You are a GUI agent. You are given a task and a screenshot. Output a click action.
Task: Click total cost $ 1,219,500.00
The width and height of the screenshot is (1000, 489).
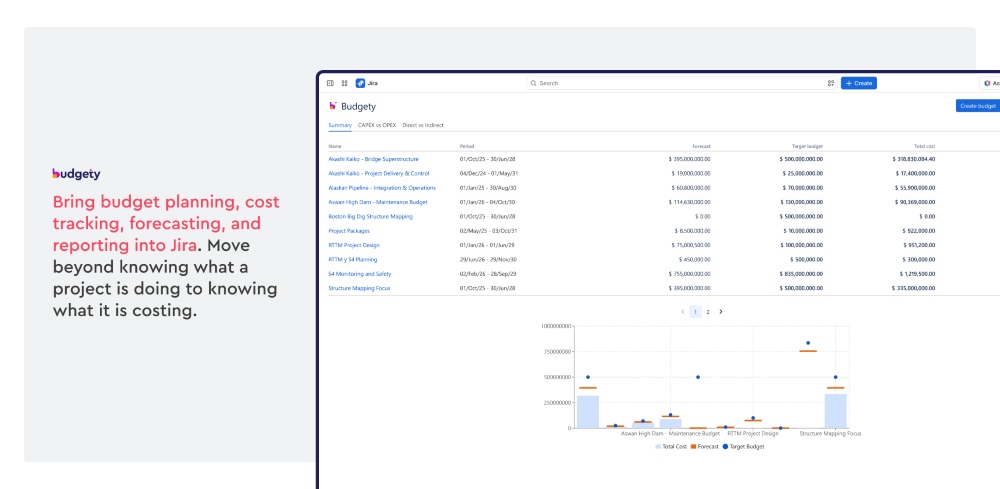tap(918, 274)
